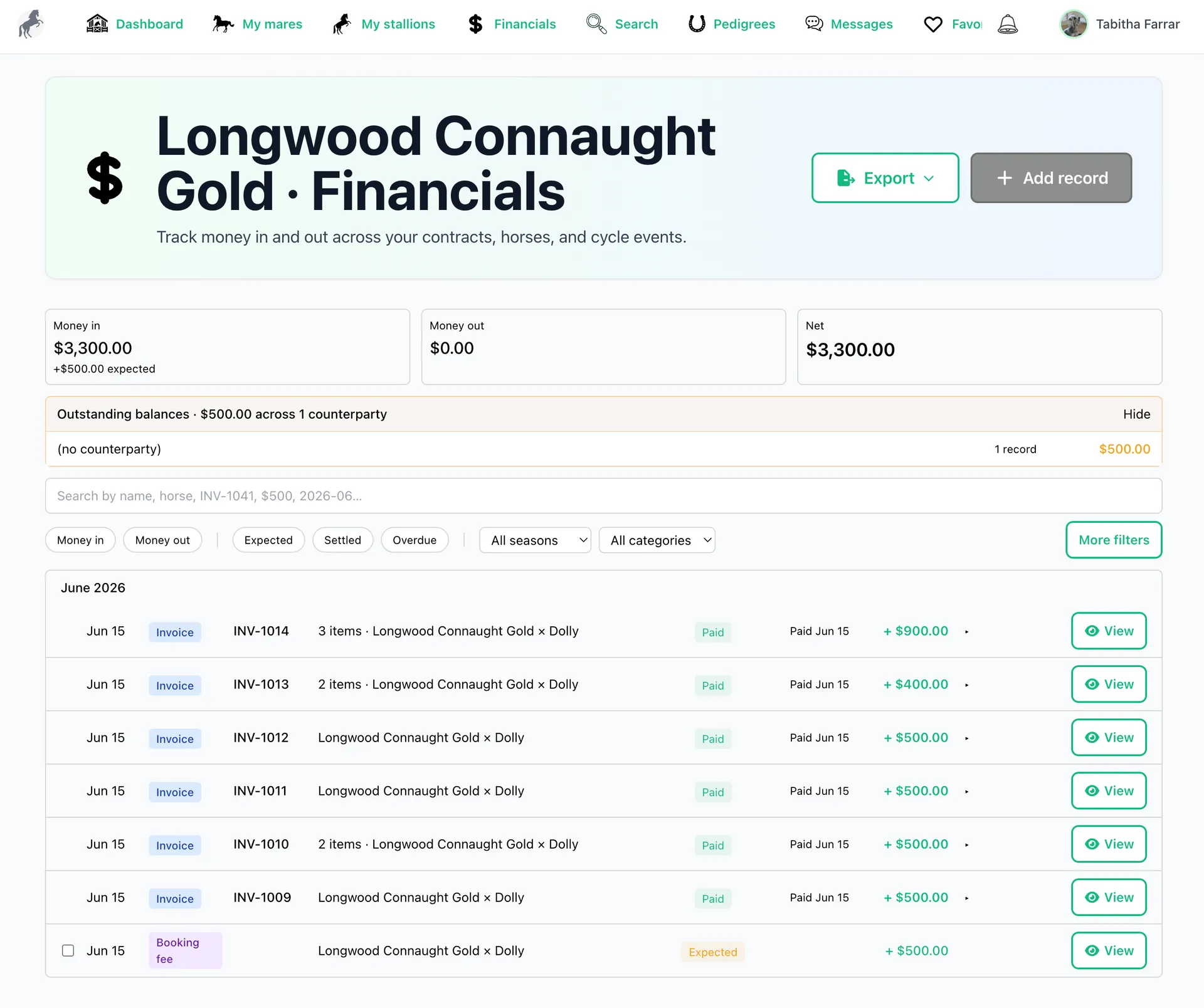
Task: Click the eye icon for INV-1009
Action: 1092,898
